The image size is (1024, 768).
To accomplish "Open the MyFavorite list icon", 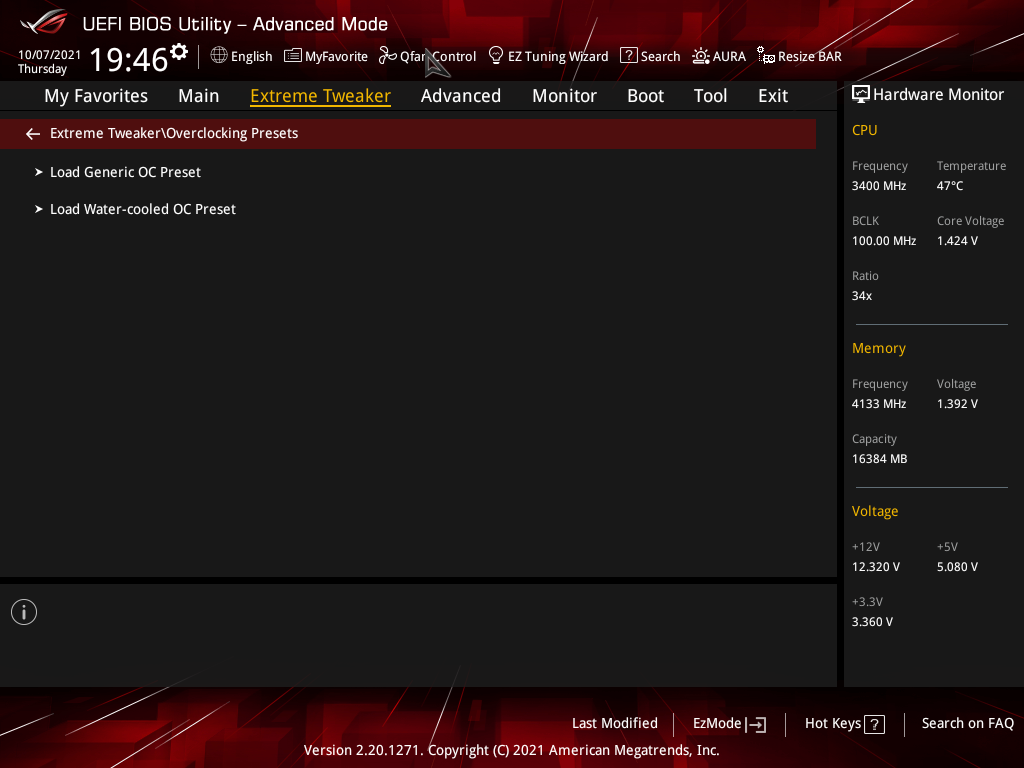I will [x=293, y=56].
